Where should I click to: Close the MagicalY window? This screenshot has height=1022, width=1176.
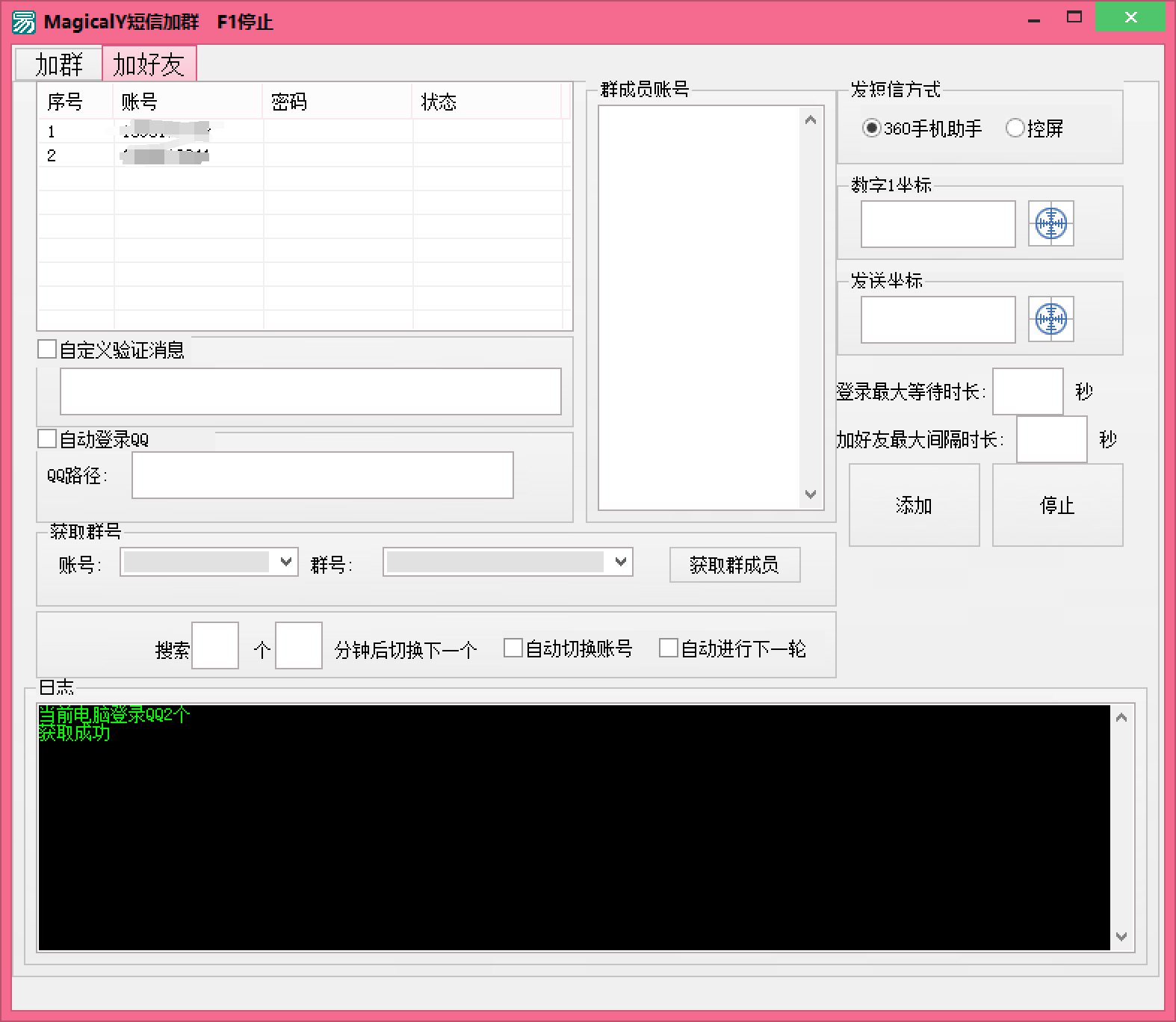pyautogui.click(x=1130, y=17)
